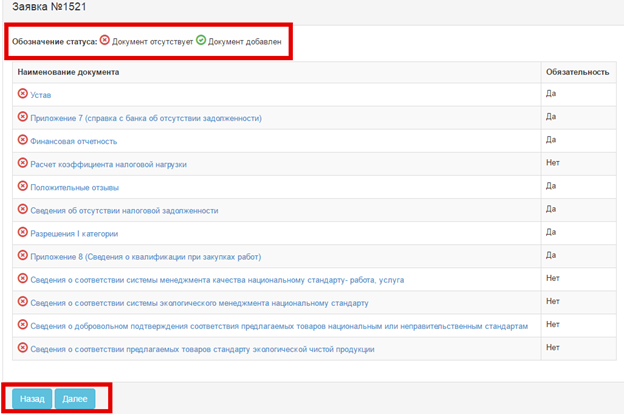This screenshot has width=624, height=414.
Task: Open Положительные отзывы link
Action: click(x=74, y=187)
